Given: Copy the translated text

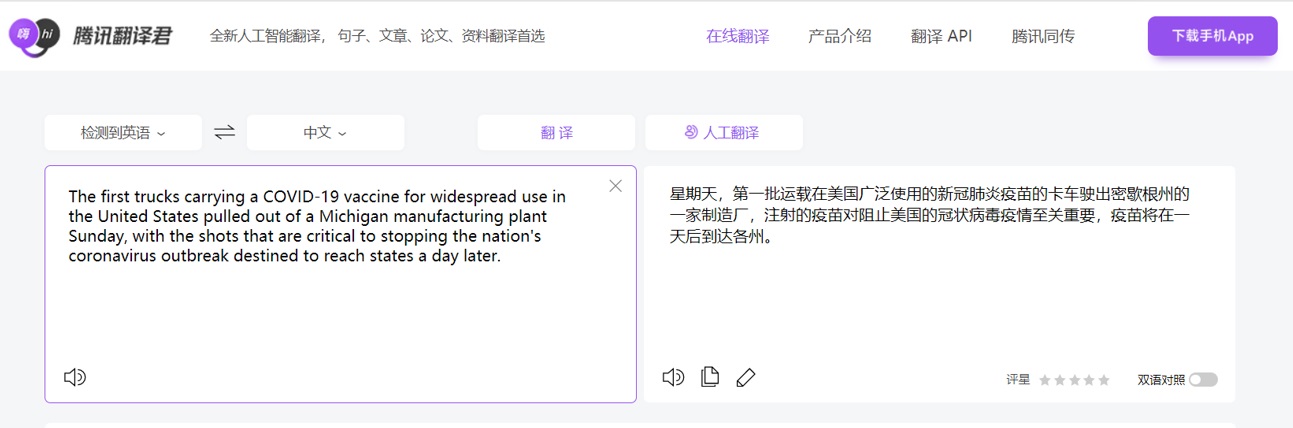Looking at the screenshot, I should [710, 377].
